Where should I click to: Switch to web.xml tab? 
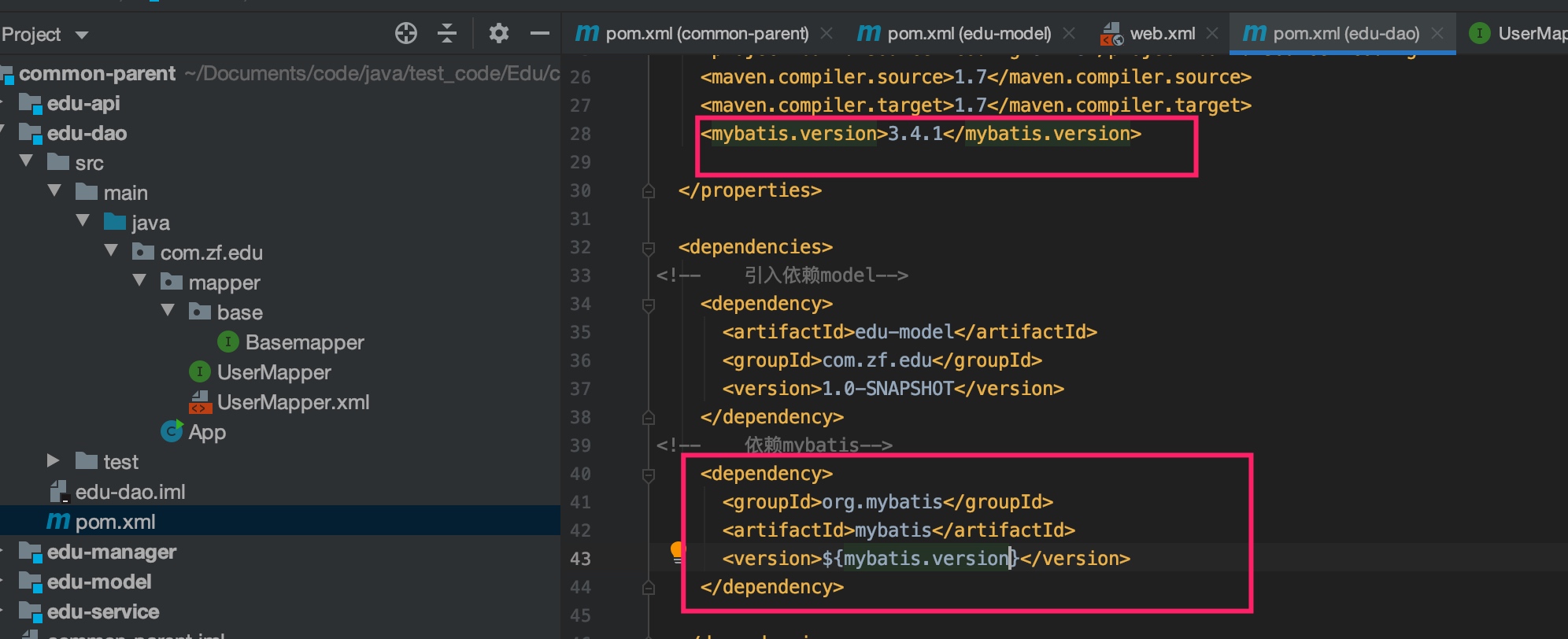point(1162,33)
